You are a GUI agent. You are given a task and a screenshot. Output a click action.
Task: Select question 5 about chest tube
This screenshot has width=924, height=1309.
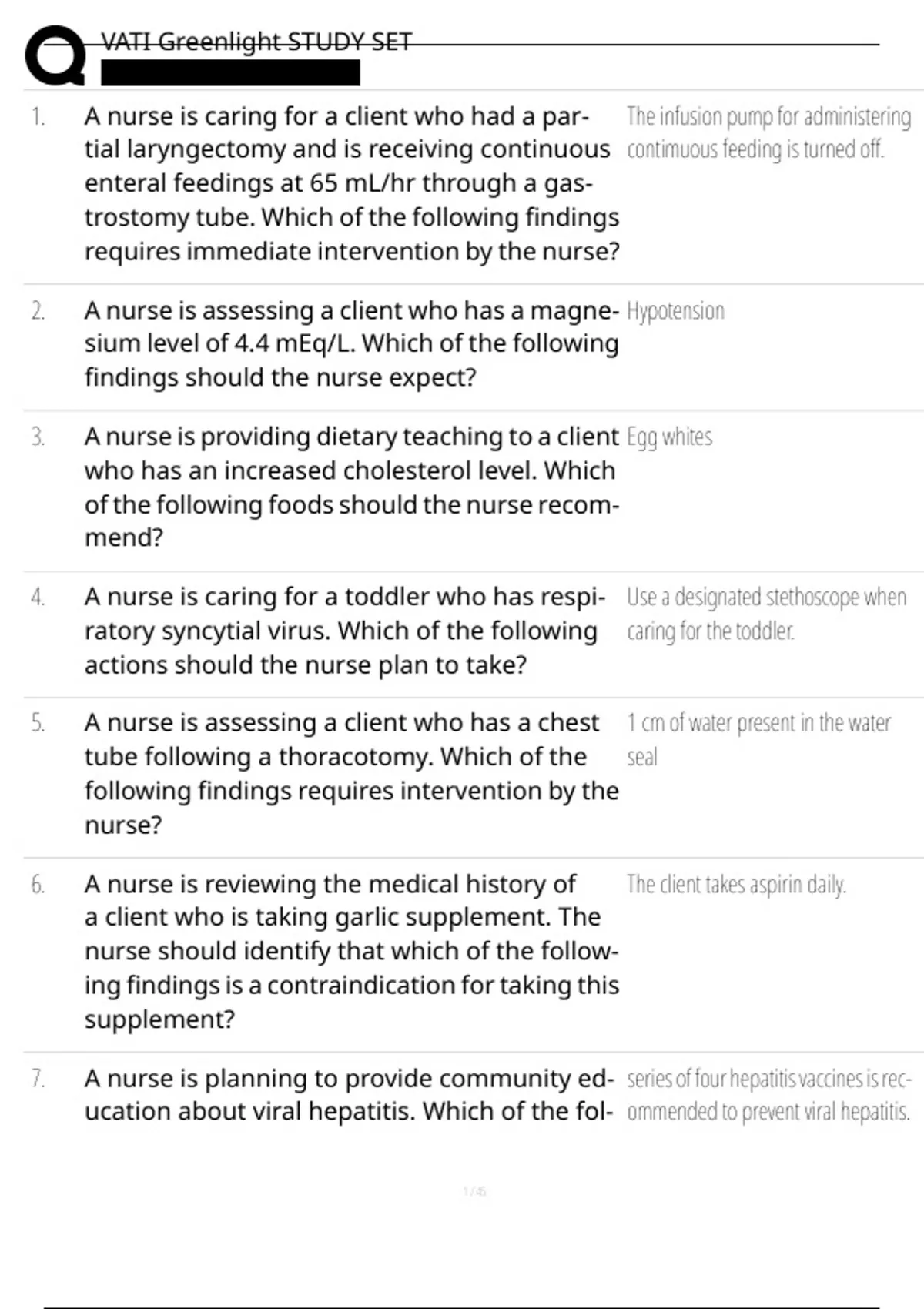point(351,773)
